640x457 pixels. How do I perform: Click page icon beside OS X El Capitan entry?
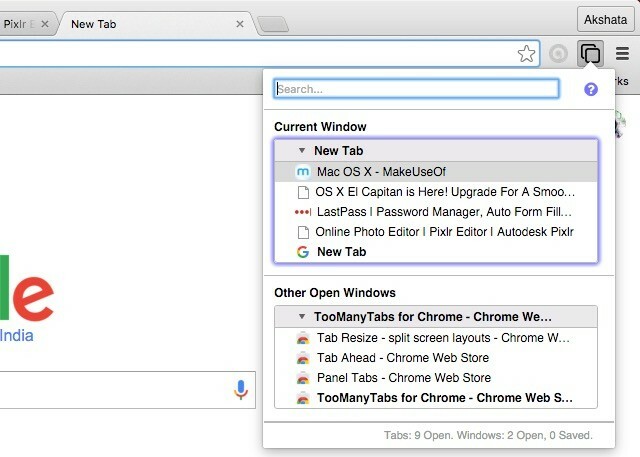pos(303,192)
